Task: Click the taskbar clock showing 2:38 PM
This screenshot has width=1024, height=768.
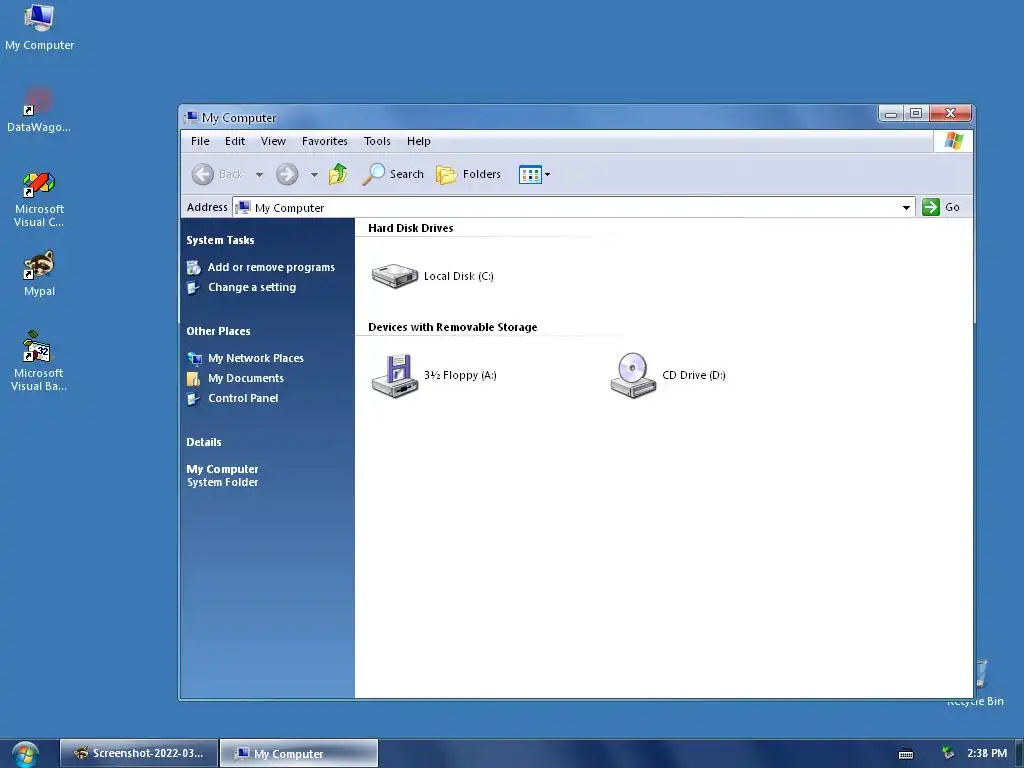Action: tap(987, 754)
